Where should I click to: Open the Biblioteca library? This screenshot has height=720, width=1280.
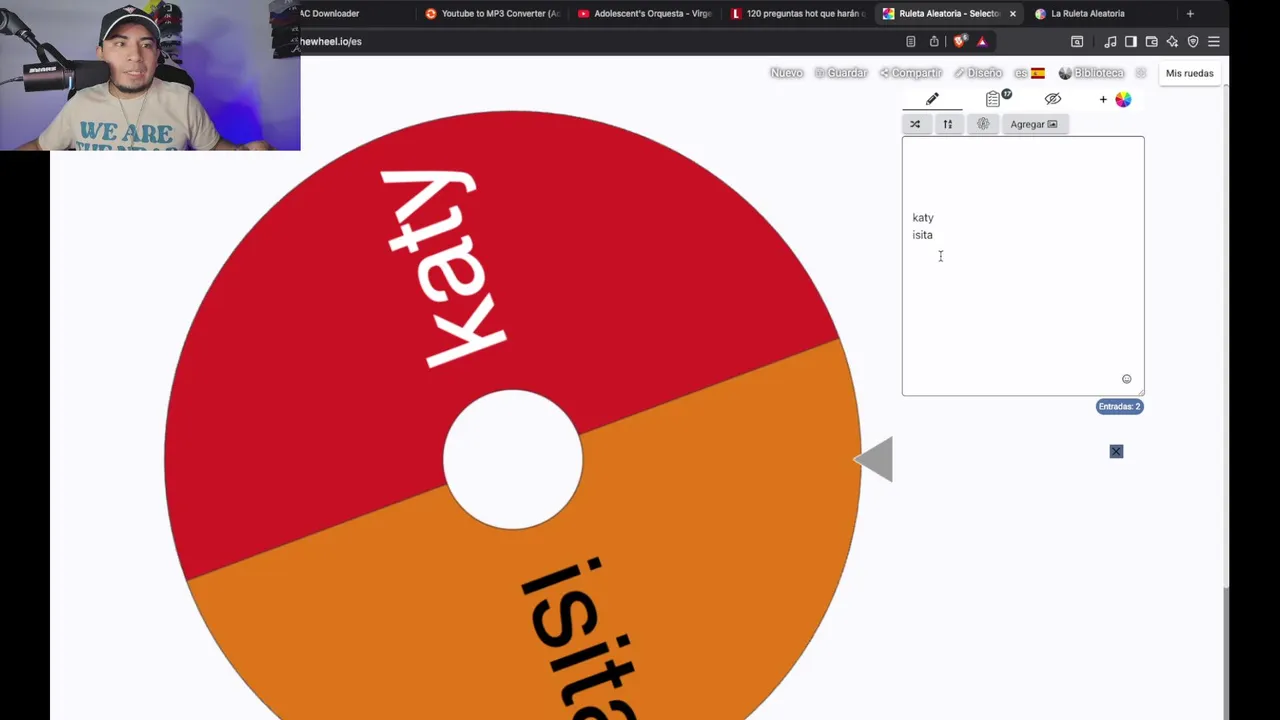tap(1092, 73)
